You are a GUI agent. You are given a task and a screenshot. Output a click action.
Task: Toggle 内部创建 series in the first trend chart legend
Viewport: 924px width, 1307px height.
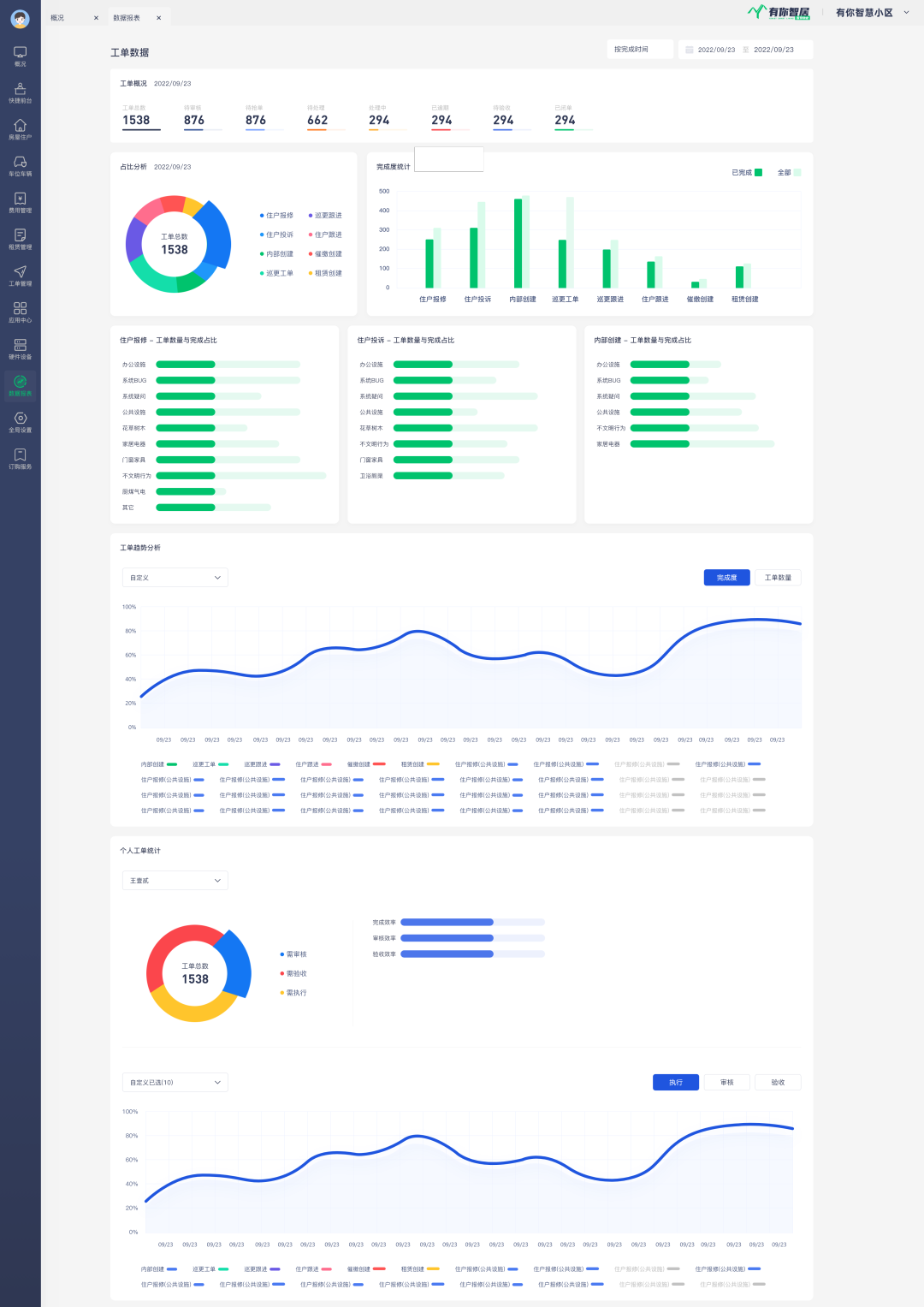pyautogui.click(x=158, y=764)
